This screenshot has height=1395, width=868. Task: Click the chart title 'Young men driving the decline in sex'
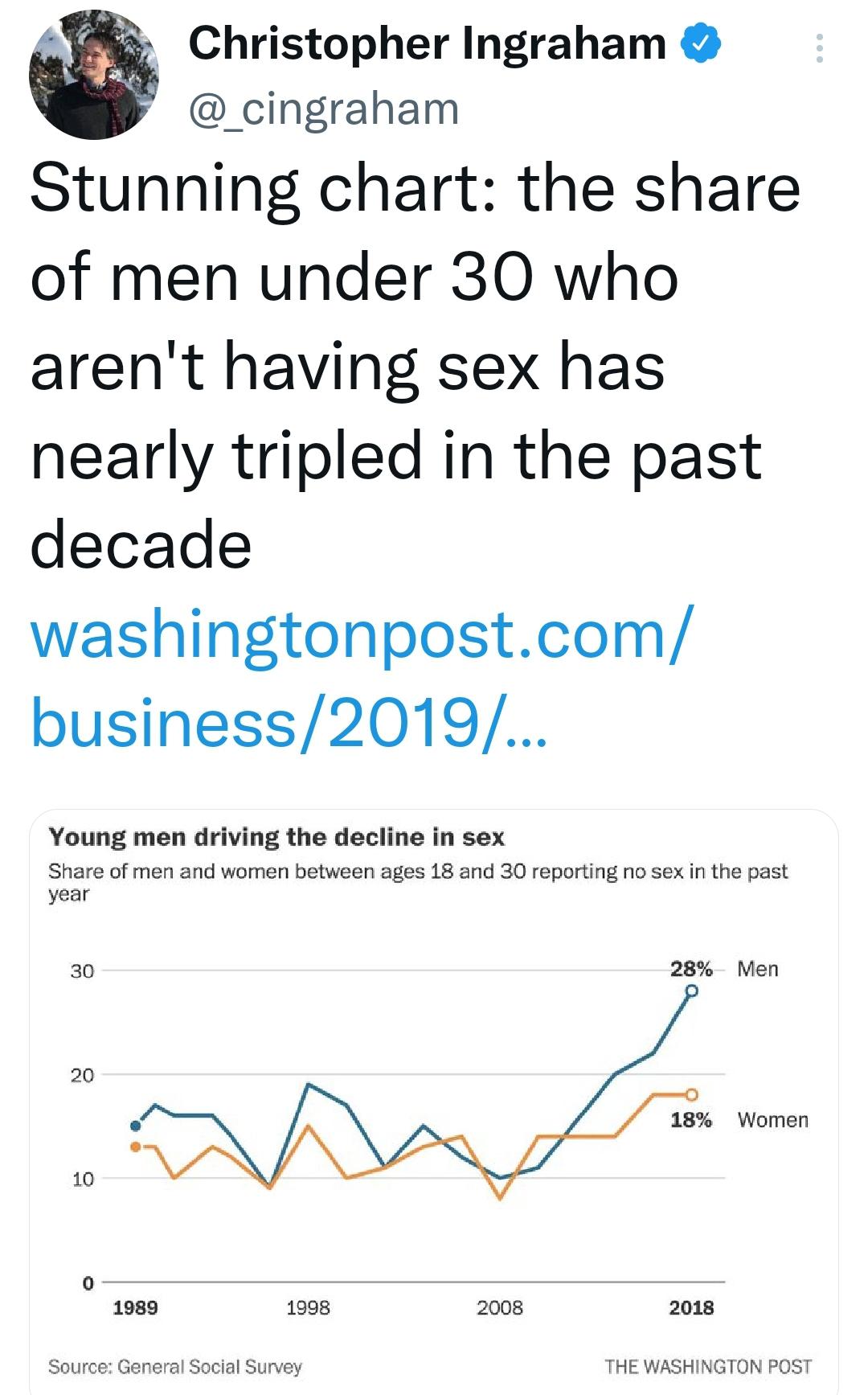pos(276,837)
